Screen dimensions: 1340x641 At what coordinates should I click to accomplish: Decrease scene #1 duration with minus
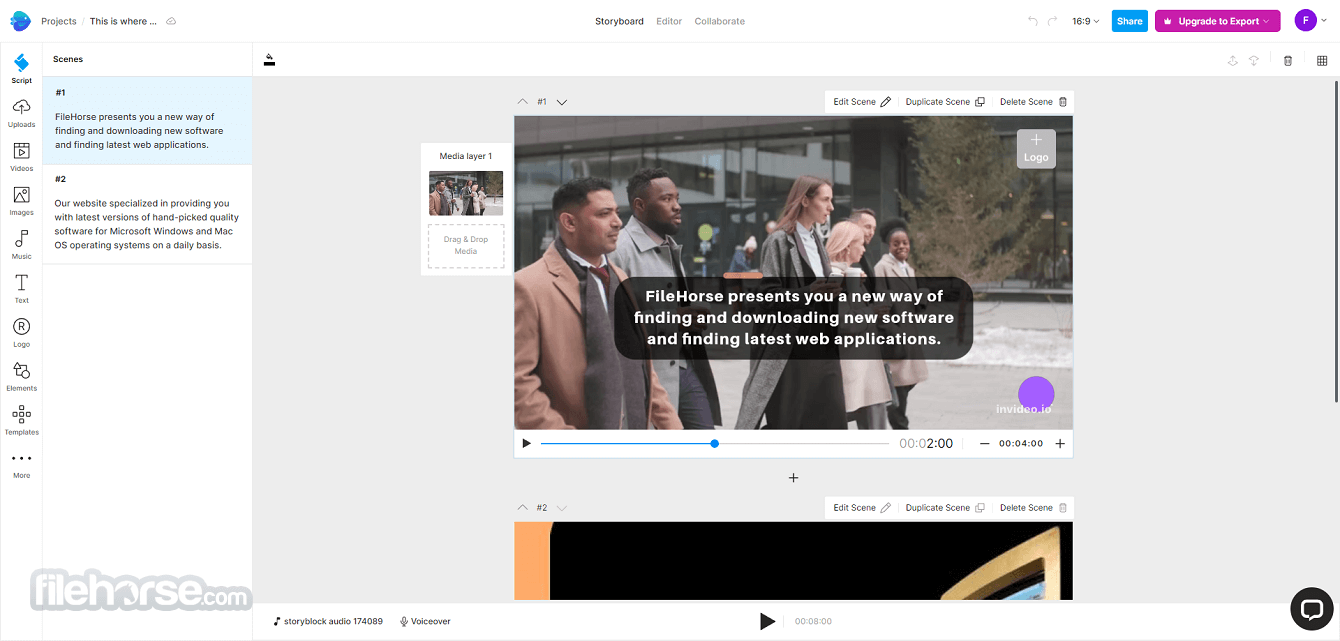984,444
